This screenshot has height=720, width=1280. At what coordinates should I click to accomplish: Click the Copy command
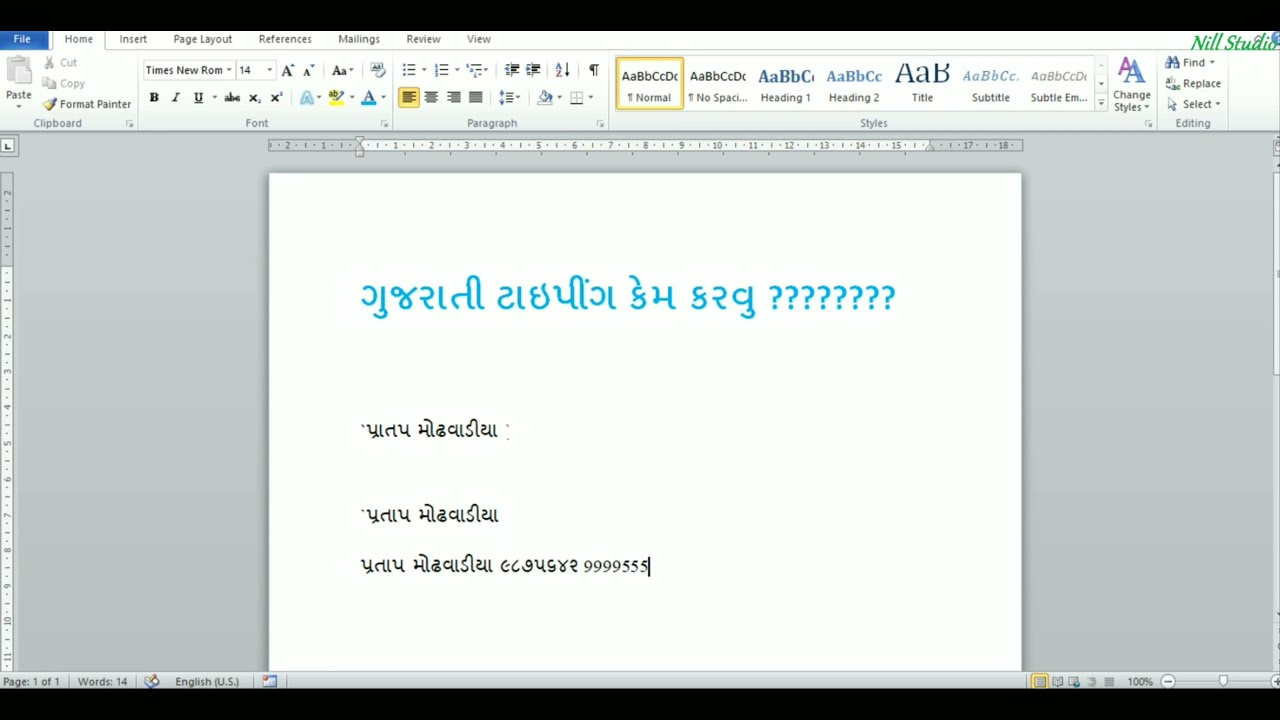point(63,83)
